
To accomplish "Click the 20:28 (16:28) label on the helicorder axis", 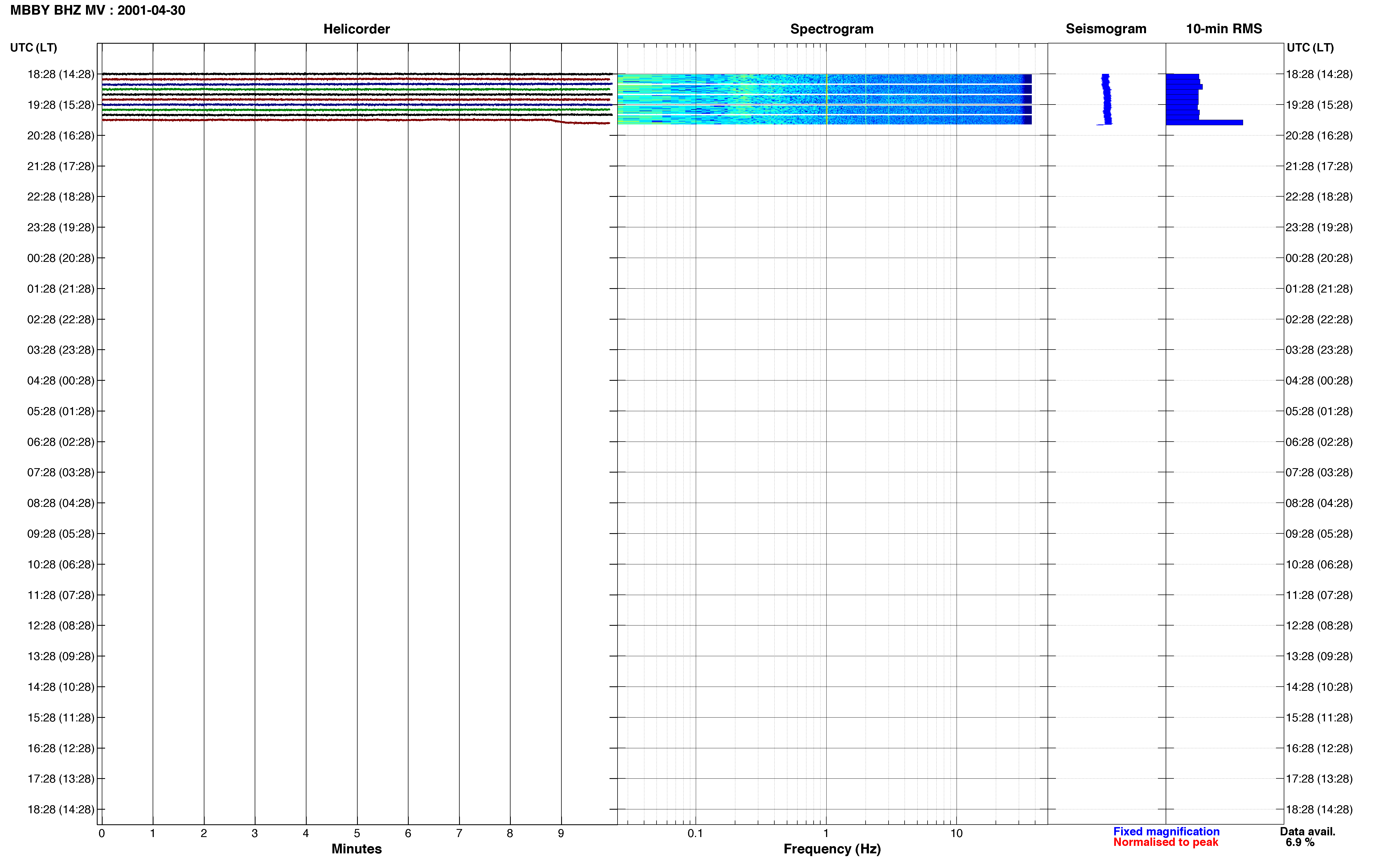I will coord(61,135).
